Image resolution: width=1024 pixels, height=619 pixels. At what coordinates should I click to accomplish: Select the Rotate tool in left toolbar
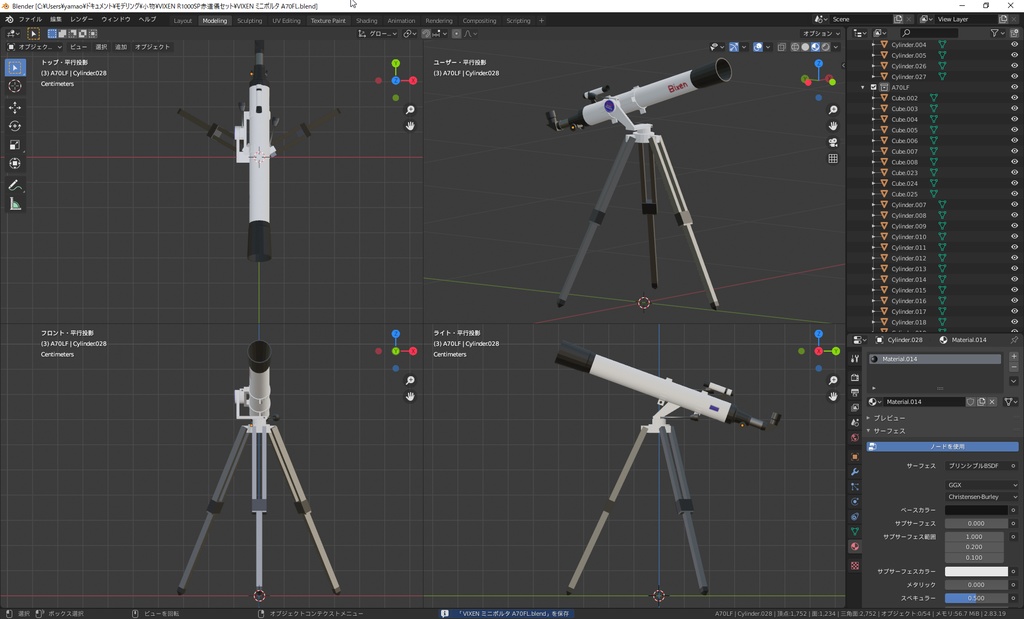15,126
